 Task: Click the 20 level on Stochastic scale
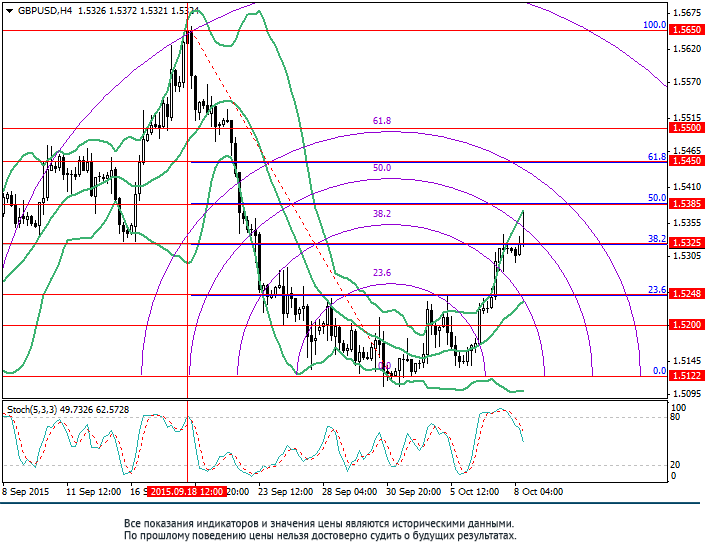675,465
